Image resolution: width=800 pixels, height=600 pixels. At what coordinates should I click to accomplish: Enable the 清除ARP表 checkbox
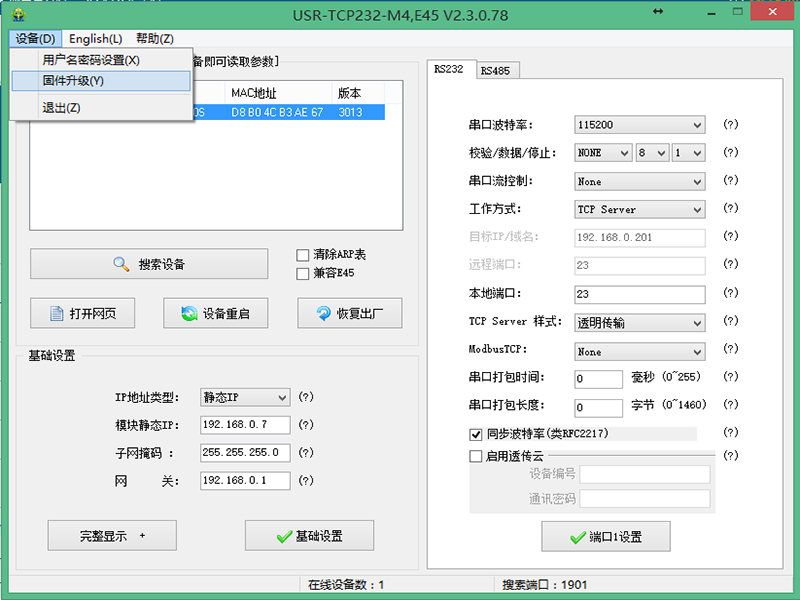click(303, 255)
